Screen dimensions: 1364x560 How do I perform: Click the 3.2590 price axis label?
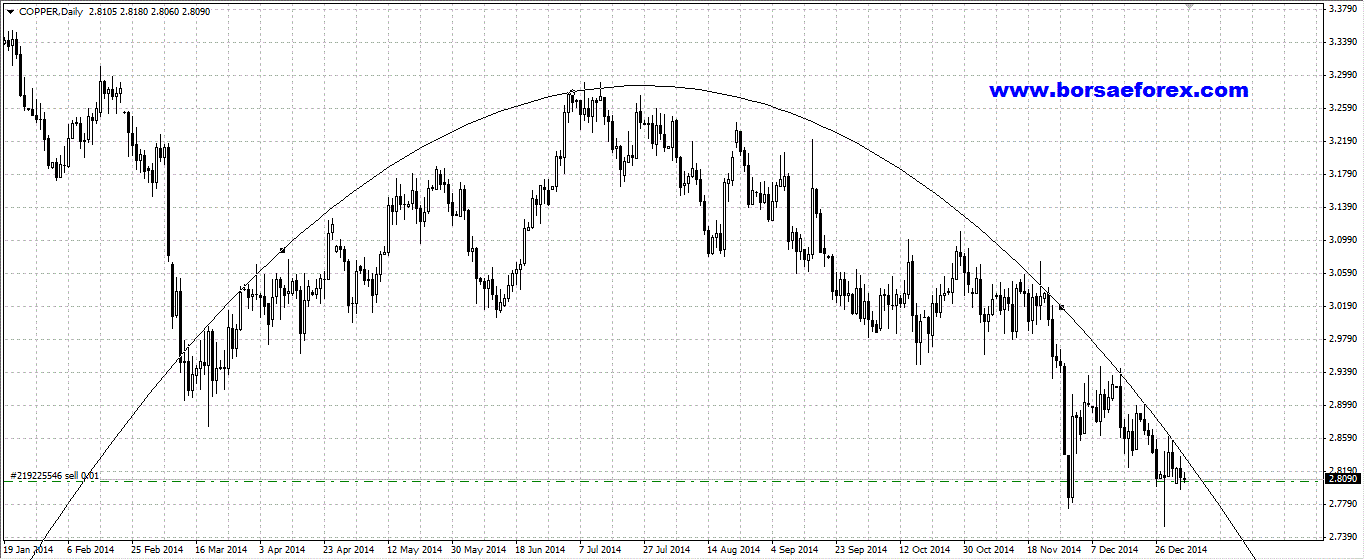click(1342, 108)
